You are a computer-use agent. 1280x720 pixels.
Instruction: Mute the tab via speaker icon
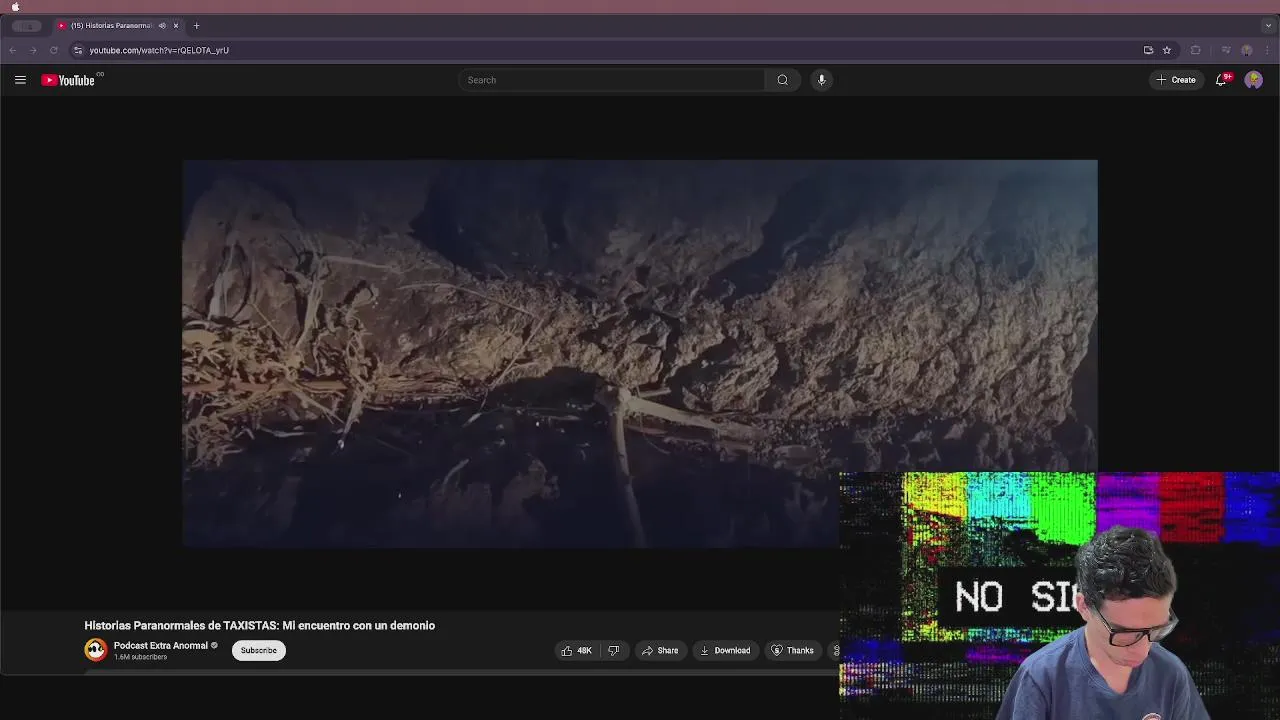[162, 25]
